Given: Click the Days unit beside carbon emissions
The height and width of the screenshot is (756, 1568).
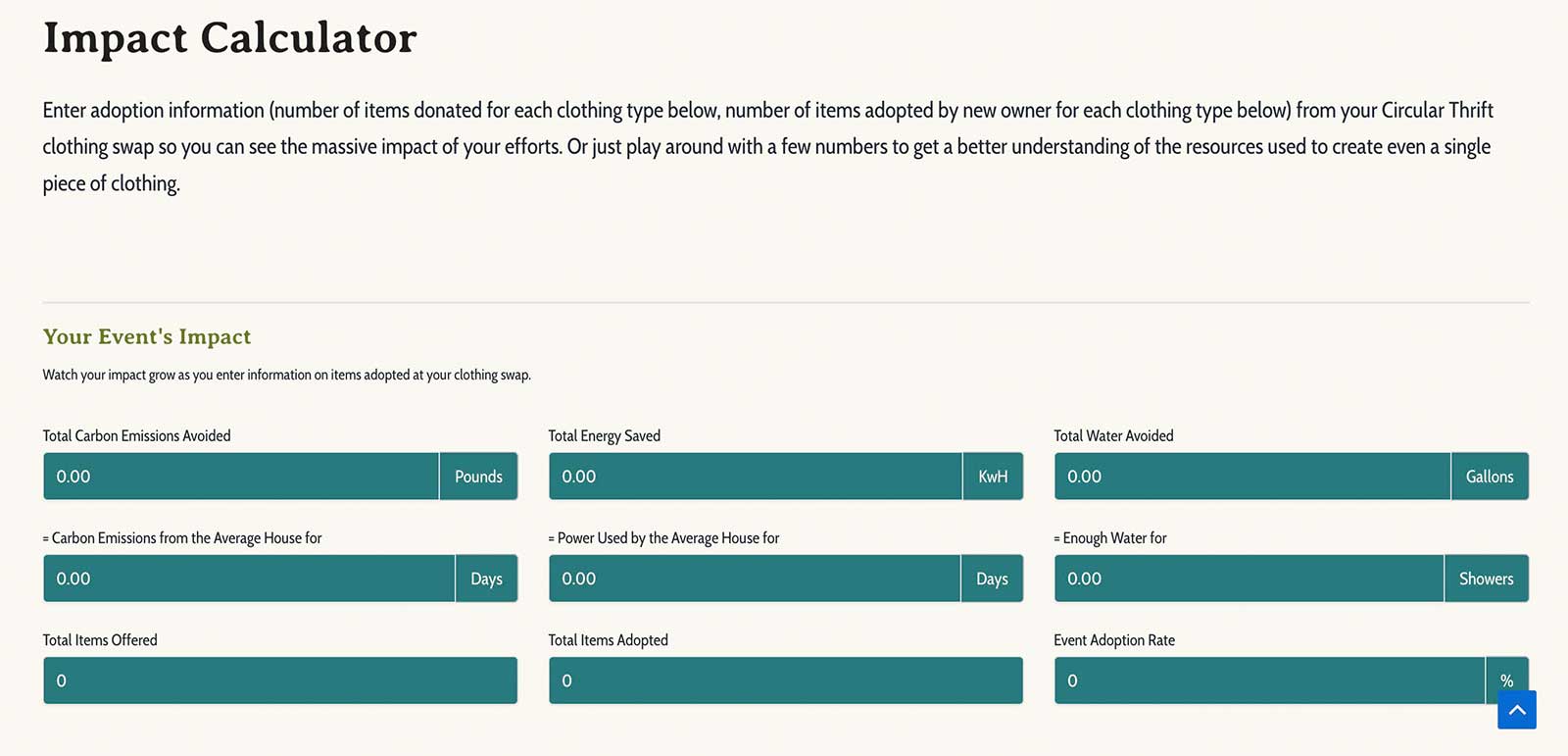Looking at the screenshot, I should pyautogui.click(x=486, y=579).
